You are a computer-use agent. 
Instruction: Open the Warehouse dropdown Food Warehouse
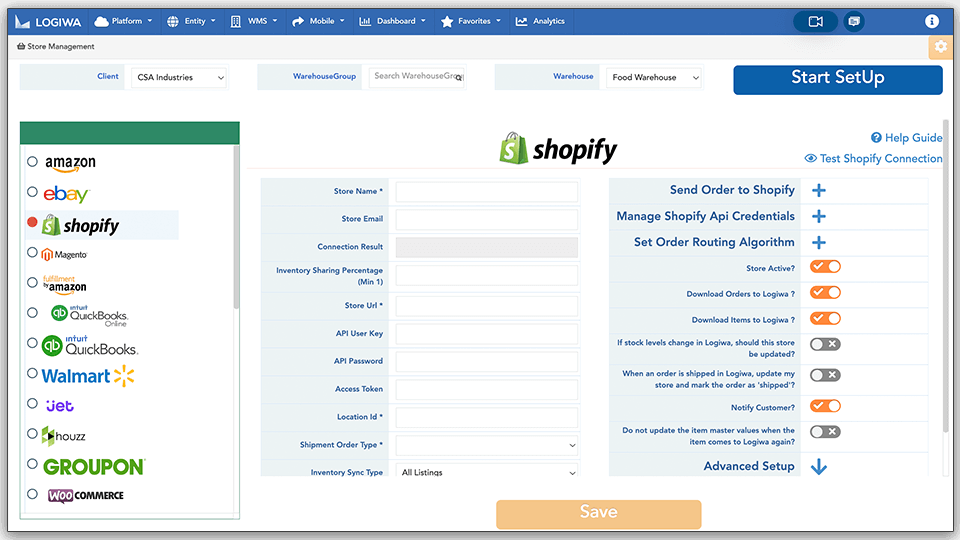pyautogui.click(x=654, y=78)
